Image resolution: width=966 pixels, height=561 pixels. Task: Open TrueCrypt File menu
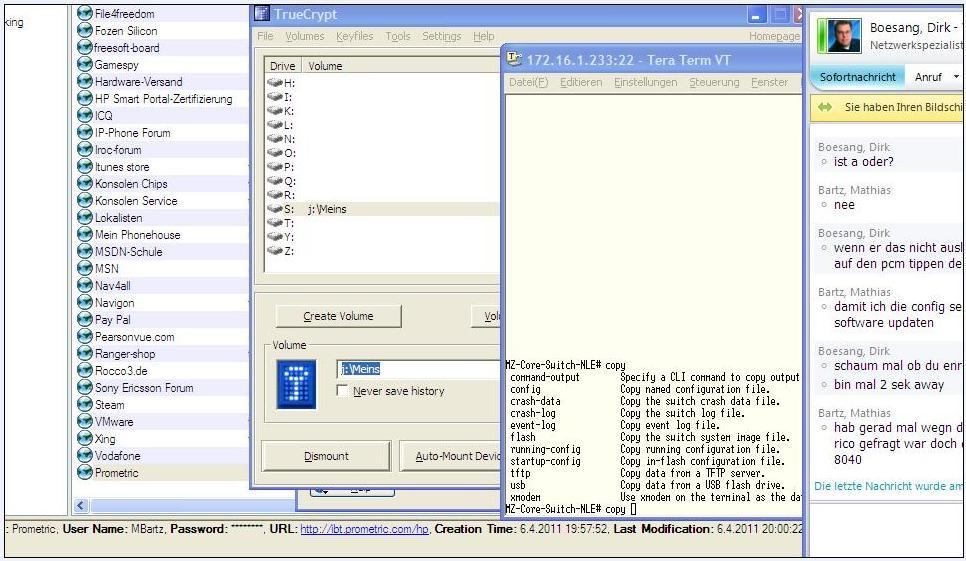pos(265,36)
